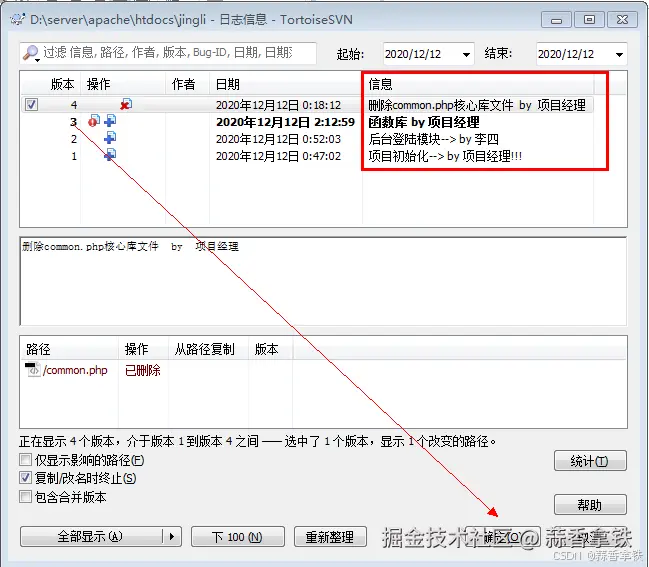Viewport: 649px width, 567px height.
Task: Focus the filter message search field
Action: (168, 53)
